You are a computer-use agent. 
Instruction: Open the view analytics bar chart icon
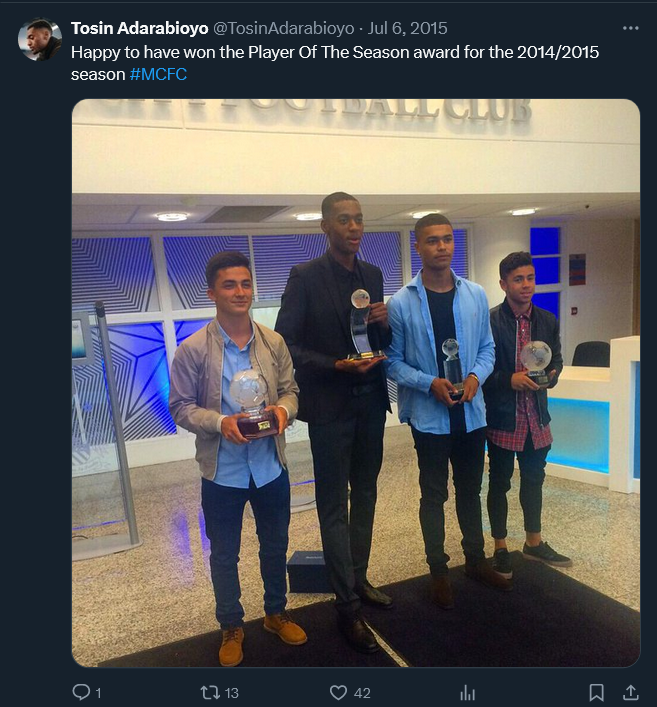[x=467, y=693]
